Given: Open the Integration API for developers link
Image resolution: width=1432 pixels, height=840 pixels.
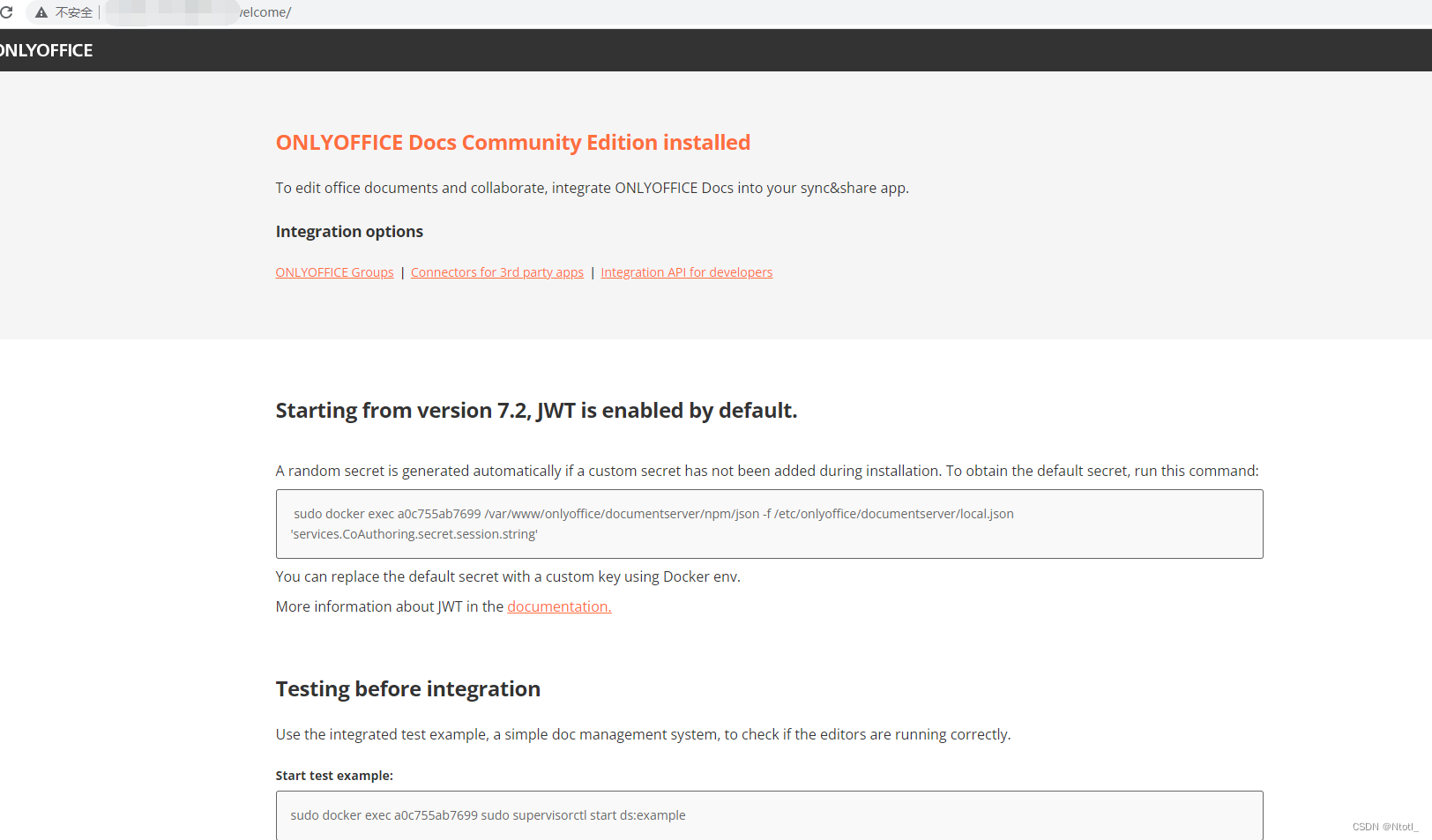Looking at the screenshot, I should [x=686, y=271].
